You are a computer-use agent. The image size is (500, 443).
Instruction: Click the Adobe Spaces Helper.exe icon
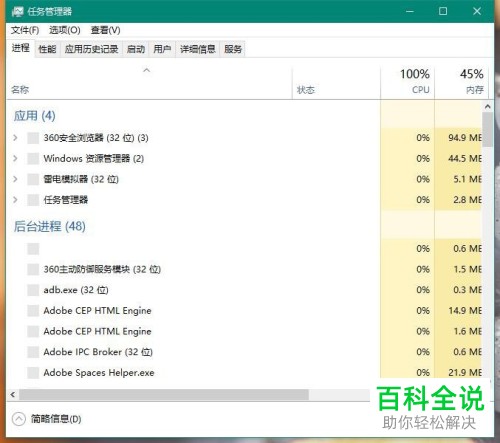(x=33, y=373)
